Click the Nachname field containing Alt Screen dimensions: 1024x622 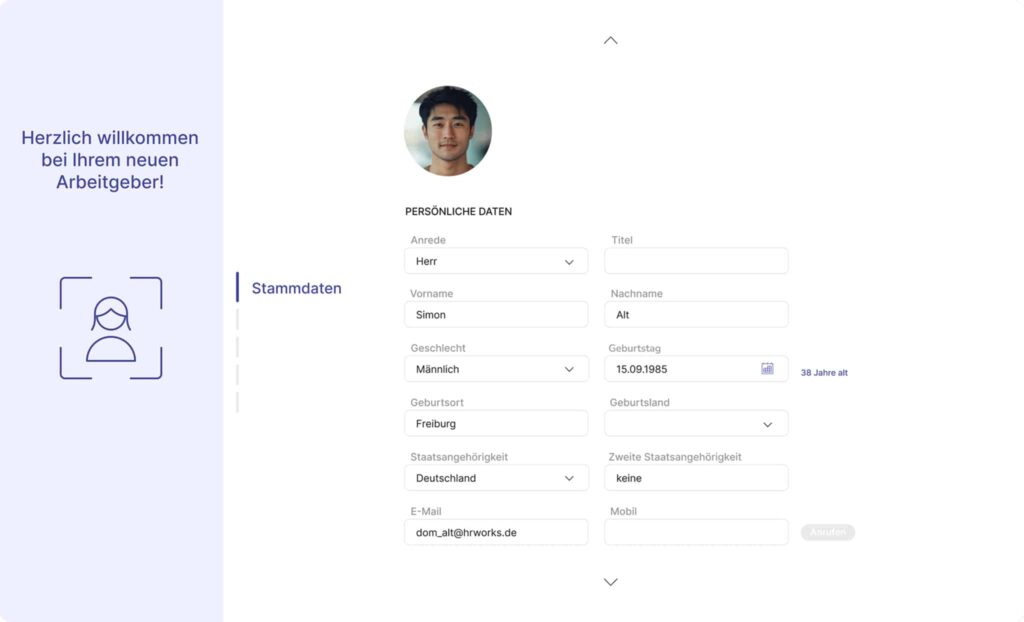696,315
